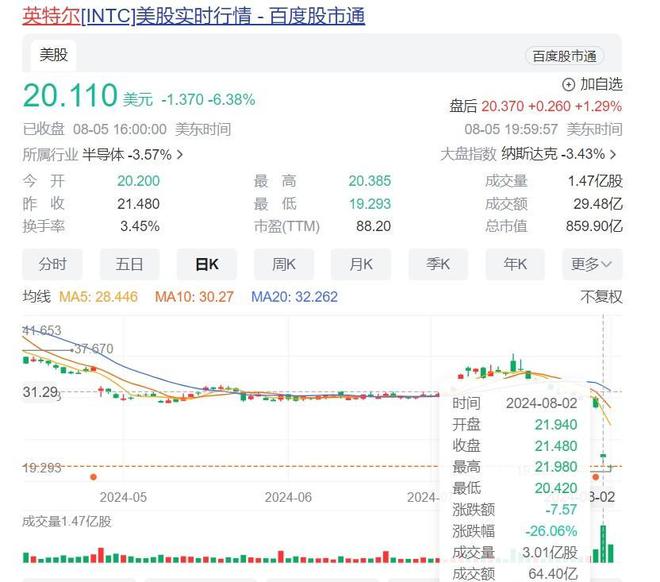Select the 月K chart tab

click(361, 264)
